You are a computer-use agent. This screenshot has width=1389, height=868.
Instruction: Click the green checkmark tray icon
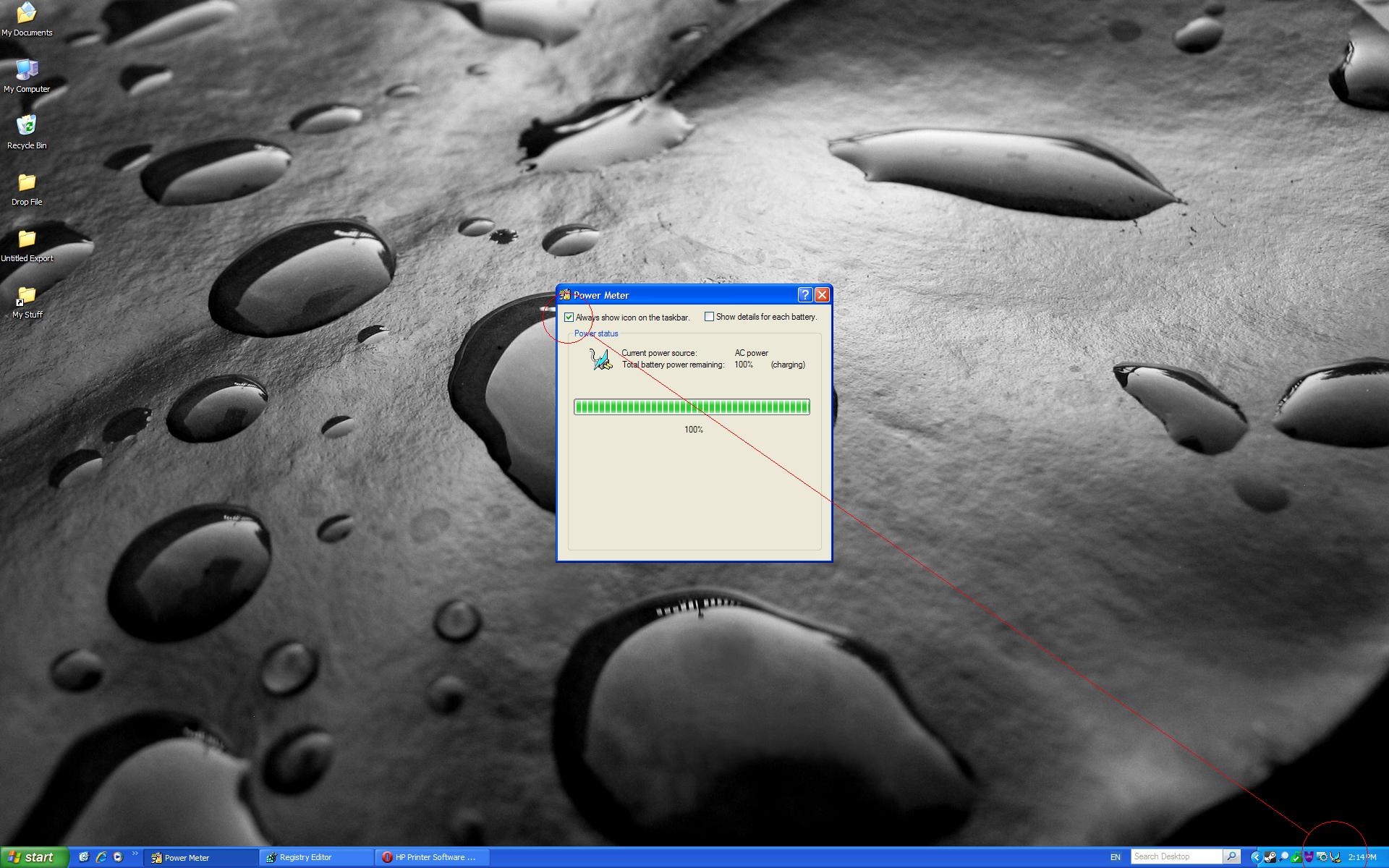click(1296, 857)
